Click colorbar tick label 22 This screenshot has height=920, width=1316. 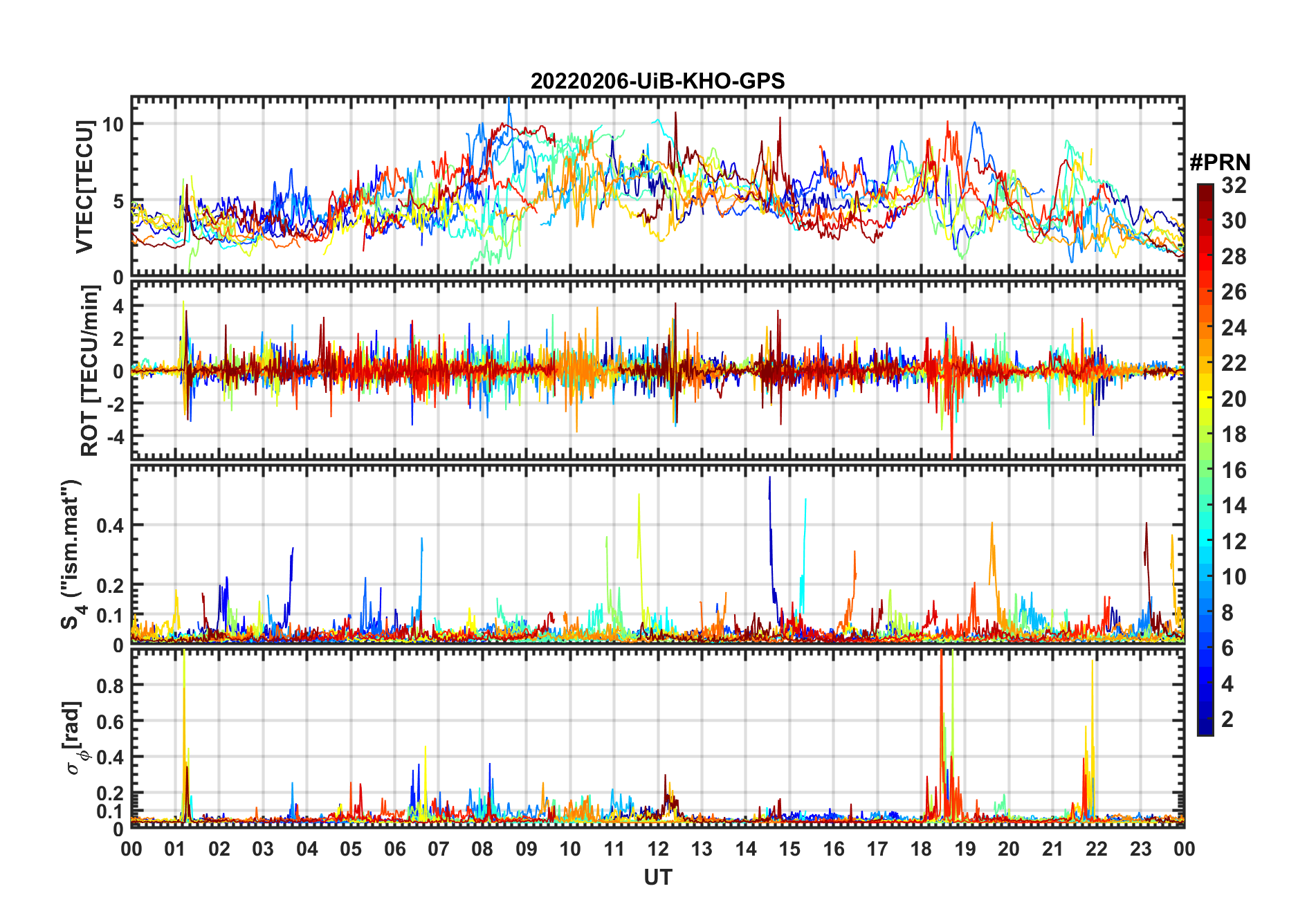click(x=1234, y=363)
